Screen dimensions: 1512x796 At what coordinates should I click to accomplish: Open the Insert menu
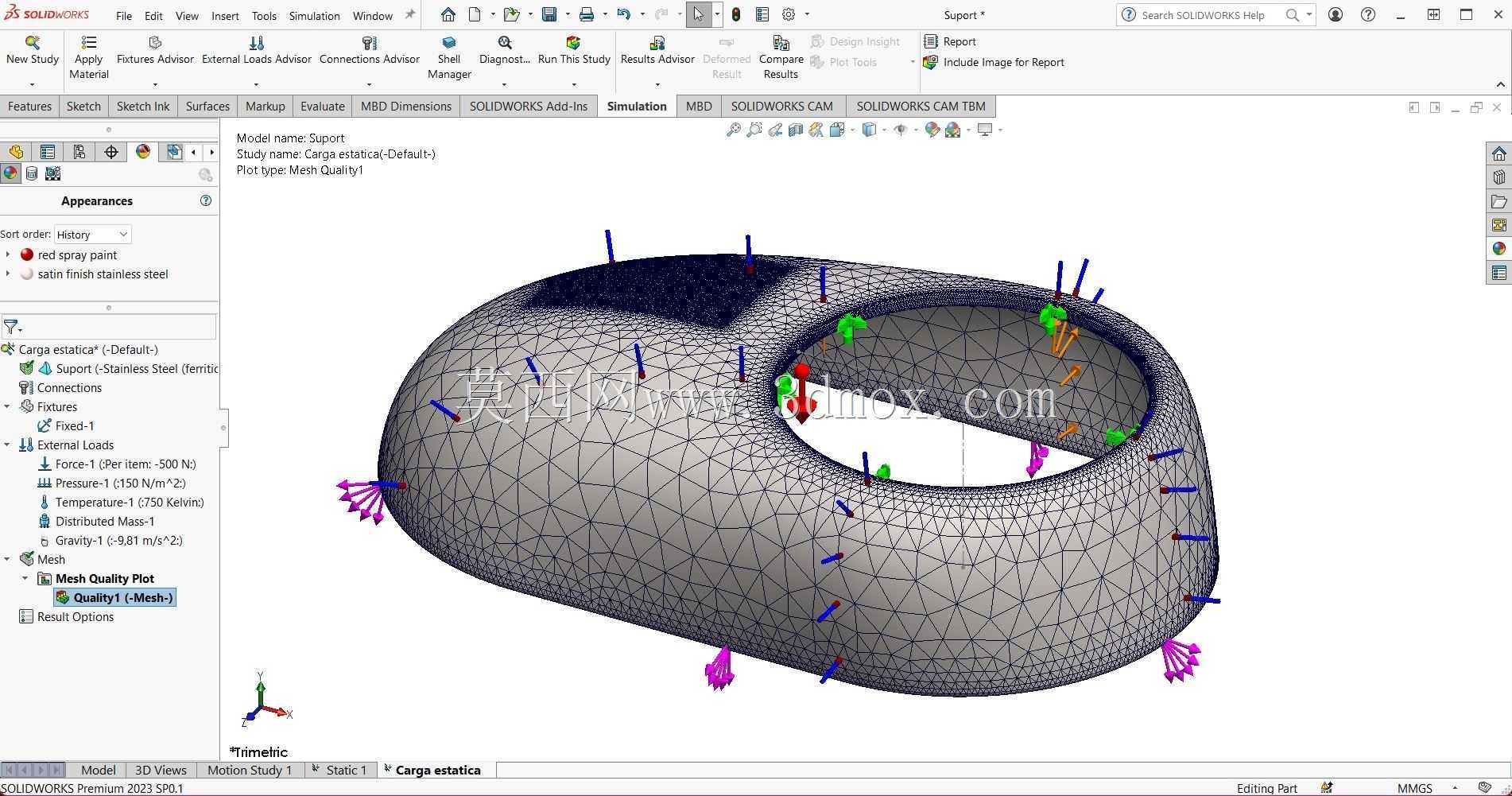pos(225,15)
